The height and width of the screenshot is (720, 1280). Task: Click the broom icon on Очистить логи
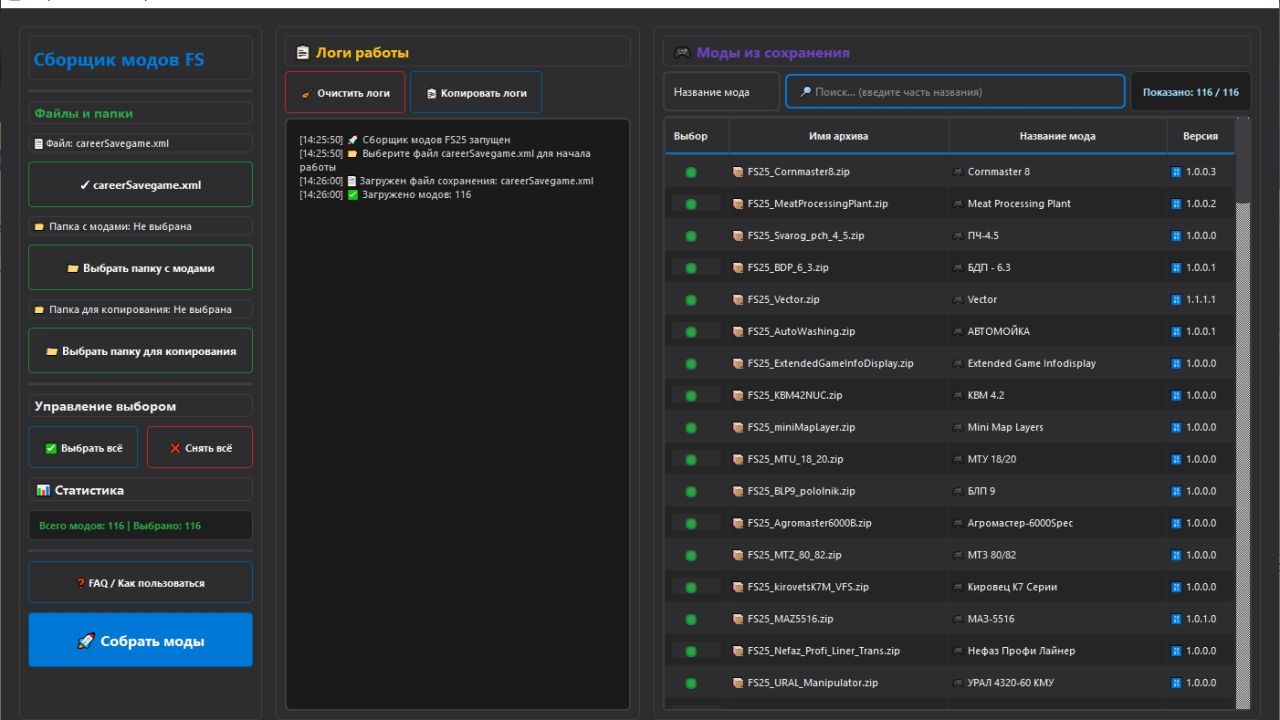pos(307,92)
